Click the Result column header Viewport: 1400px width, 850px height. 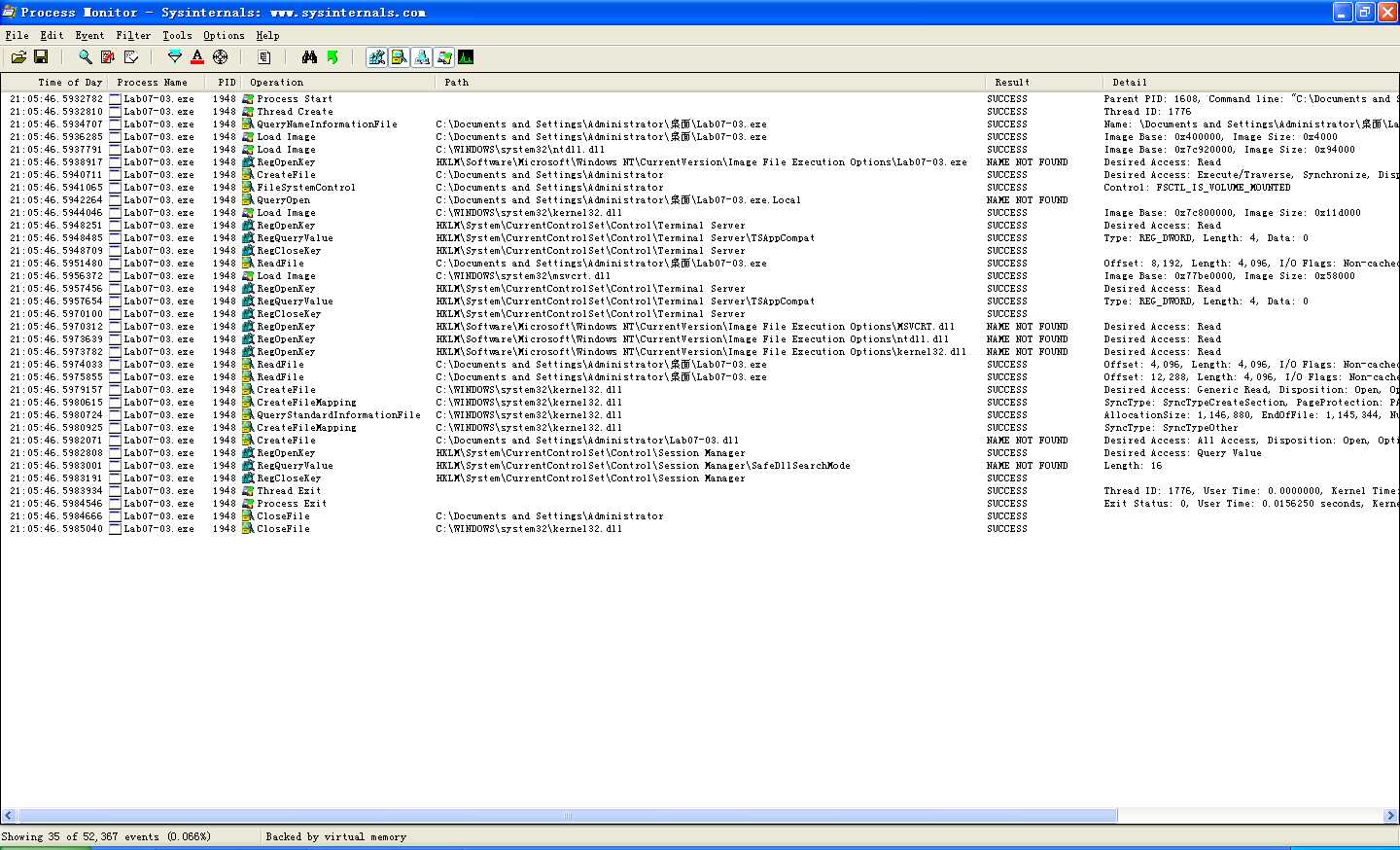[x=1044, y=83]
